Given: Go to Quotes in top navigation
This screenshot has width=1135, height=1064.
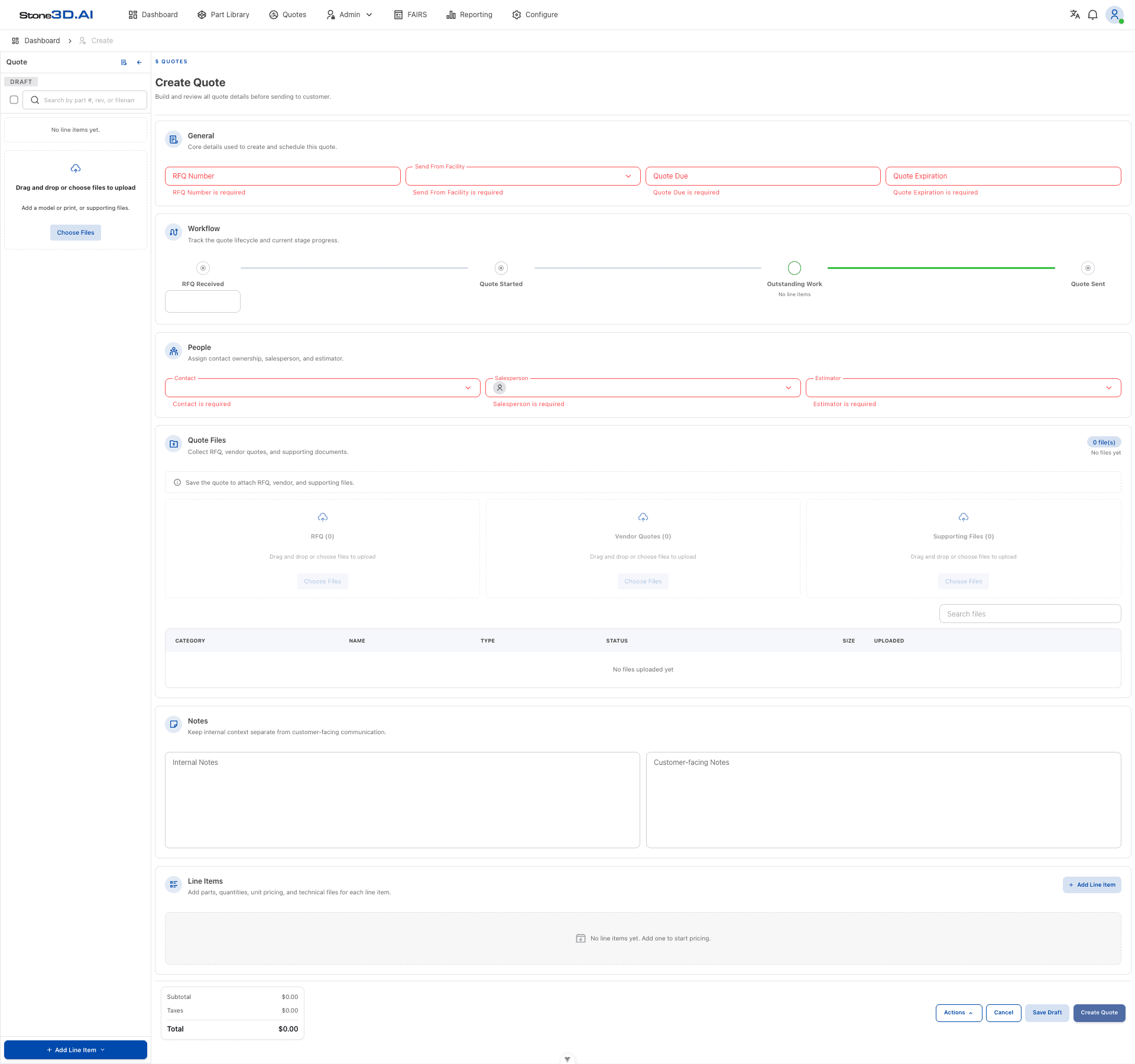Looking at the screenshot, I should pyautogui.click(x=288, y=15).
